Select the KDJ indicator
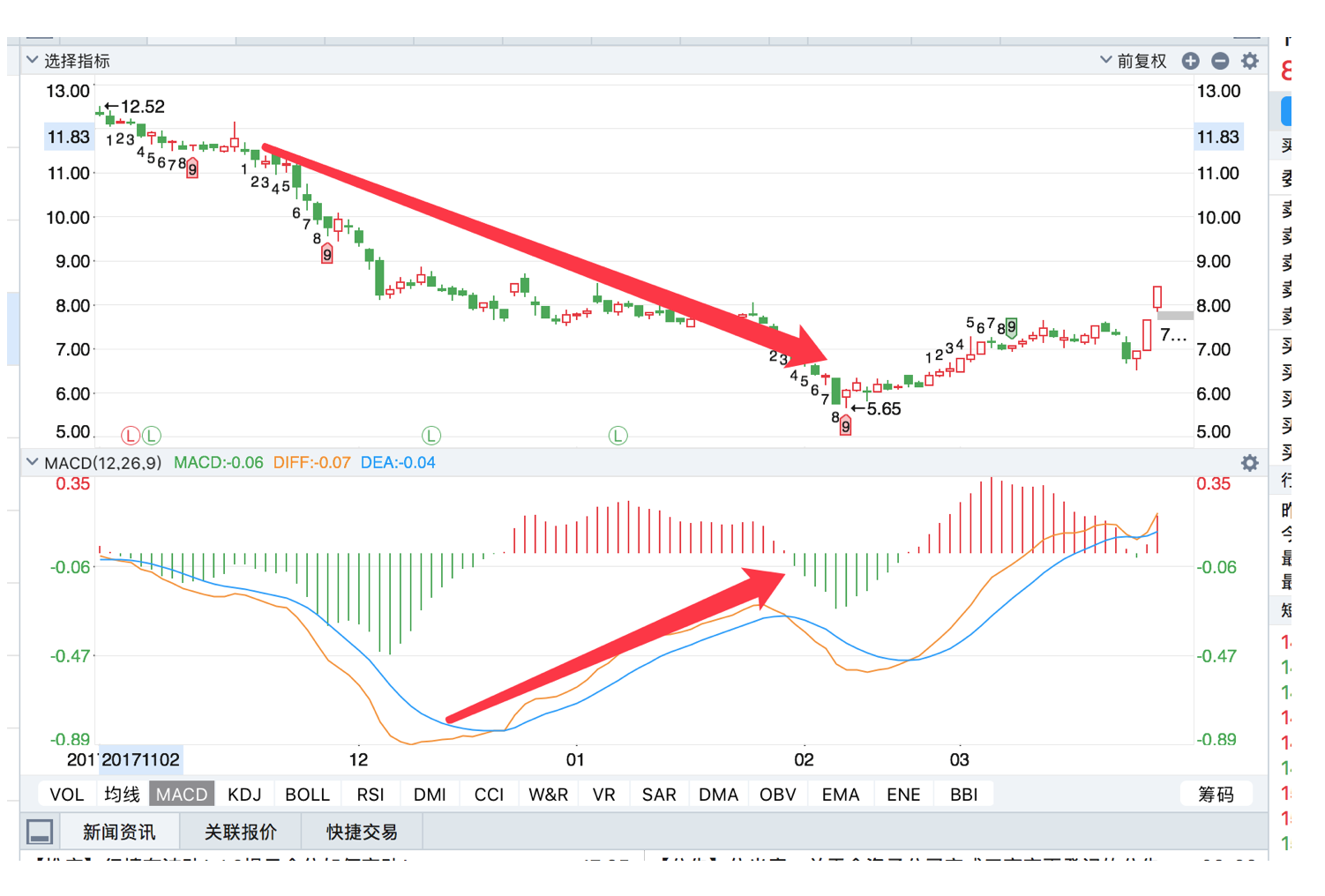The image size is (1325, 896). [244, 794]
